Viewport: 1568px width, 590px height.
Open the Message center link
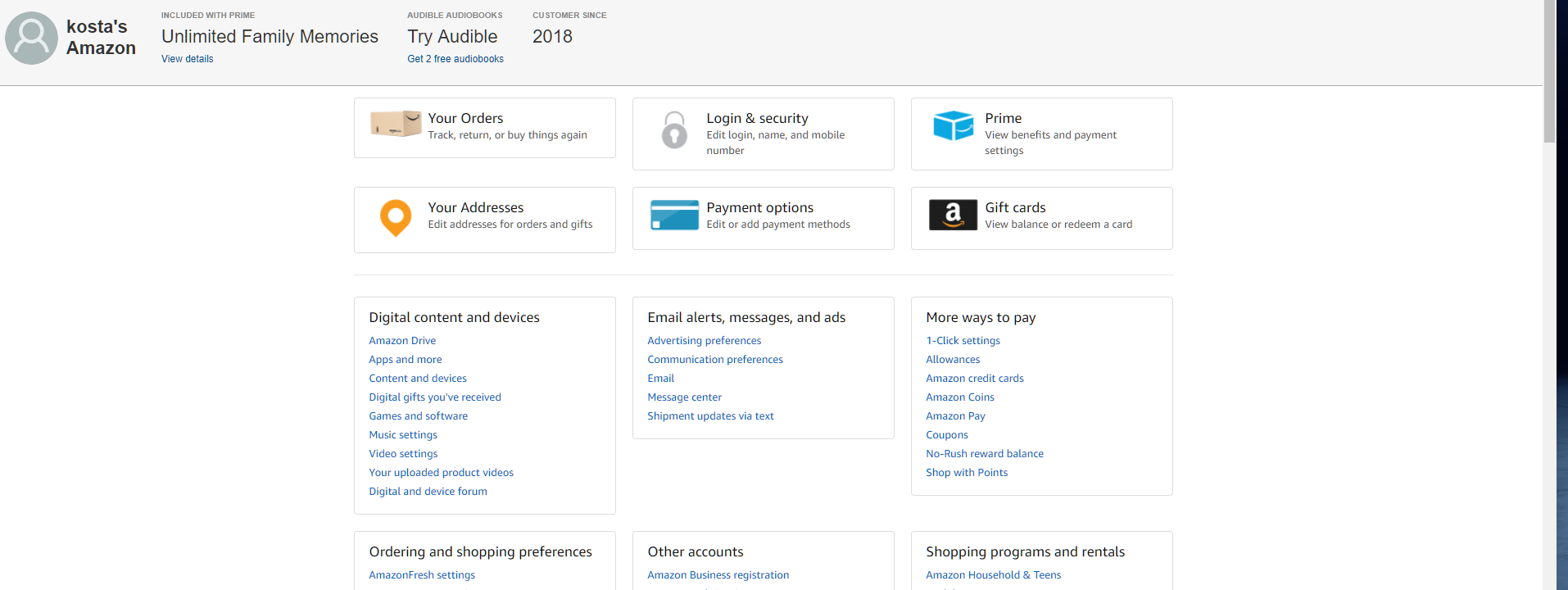684,397
